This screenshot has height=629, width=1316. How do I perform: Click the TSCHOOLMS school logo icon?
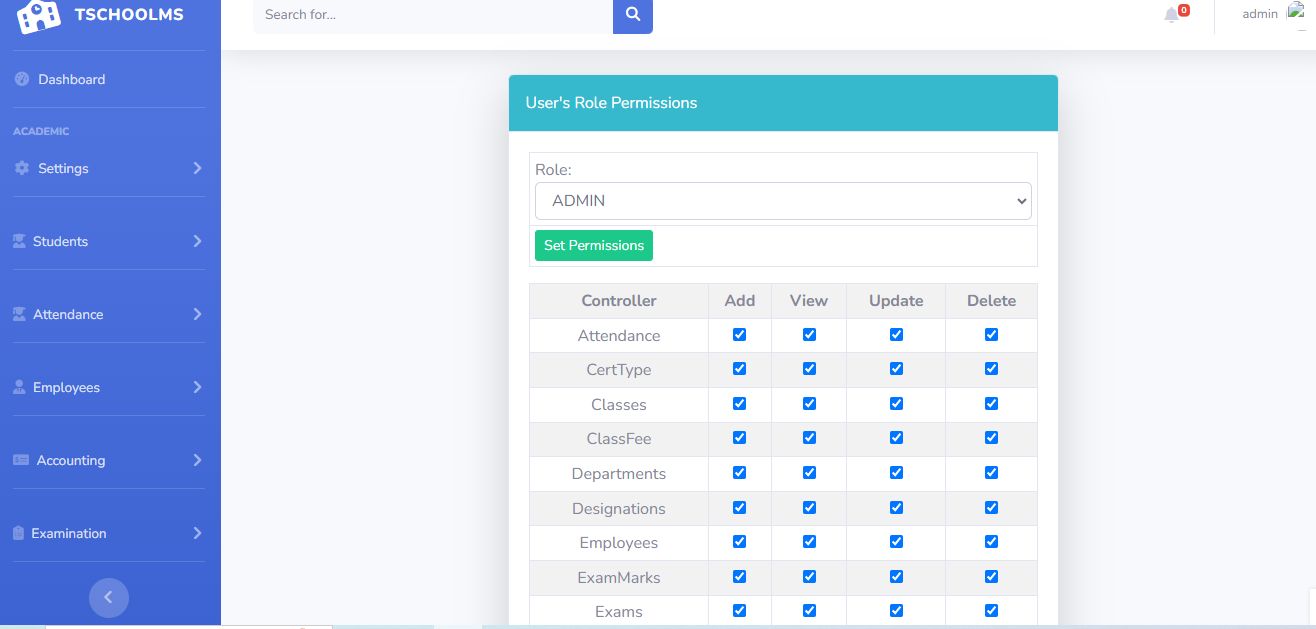click(x=39, y=16)
